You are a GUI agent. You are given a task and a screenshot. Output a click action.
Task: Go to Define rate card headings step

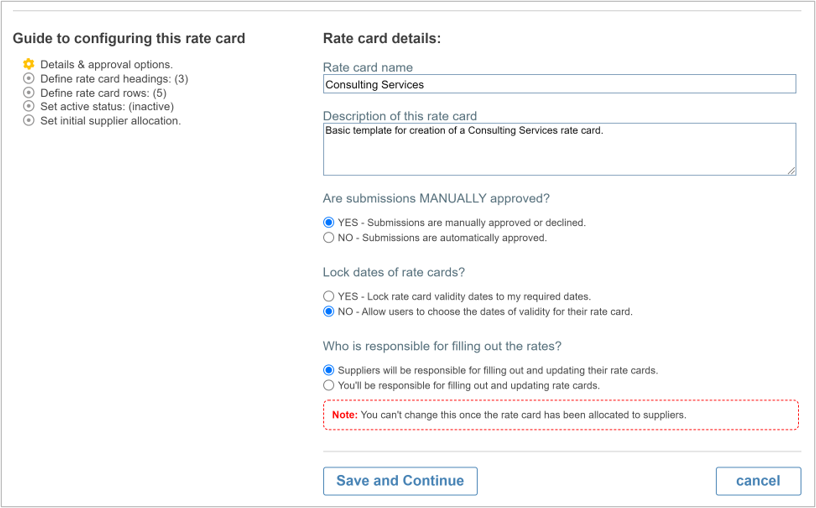tap(114, 79)
